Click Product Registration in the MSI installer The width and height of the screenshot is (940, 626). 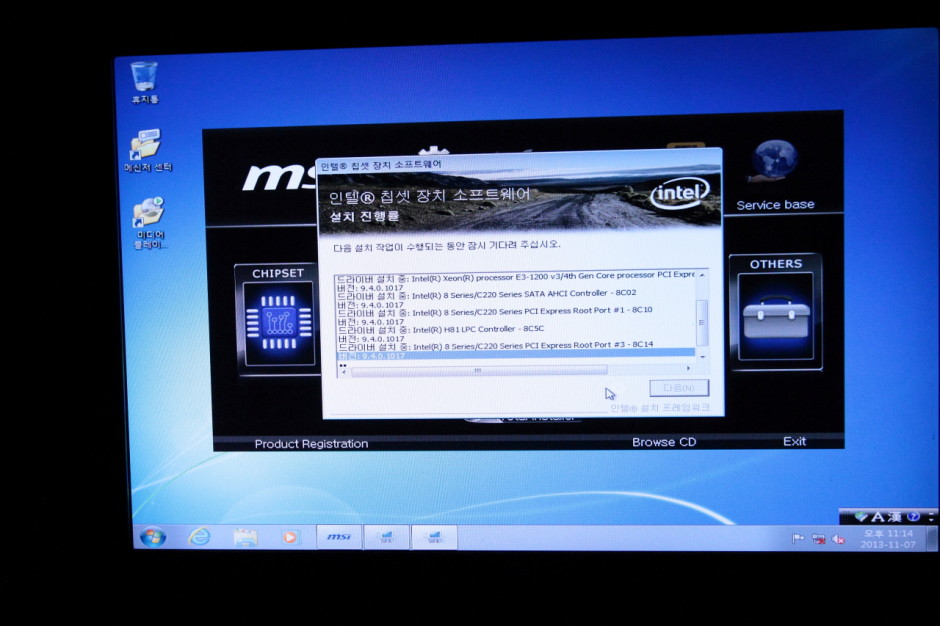click(311, 444)
